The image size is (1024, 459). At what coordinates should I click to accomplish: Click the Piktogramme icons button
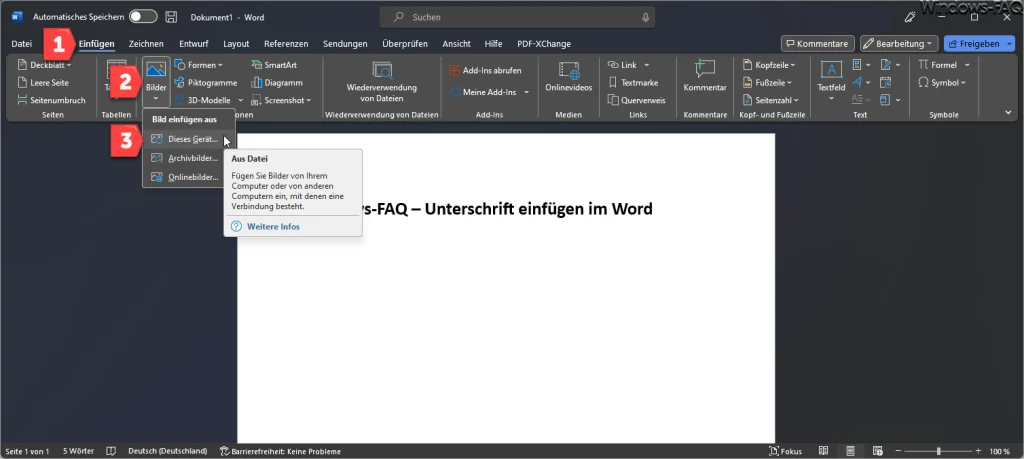pos(205,83)
